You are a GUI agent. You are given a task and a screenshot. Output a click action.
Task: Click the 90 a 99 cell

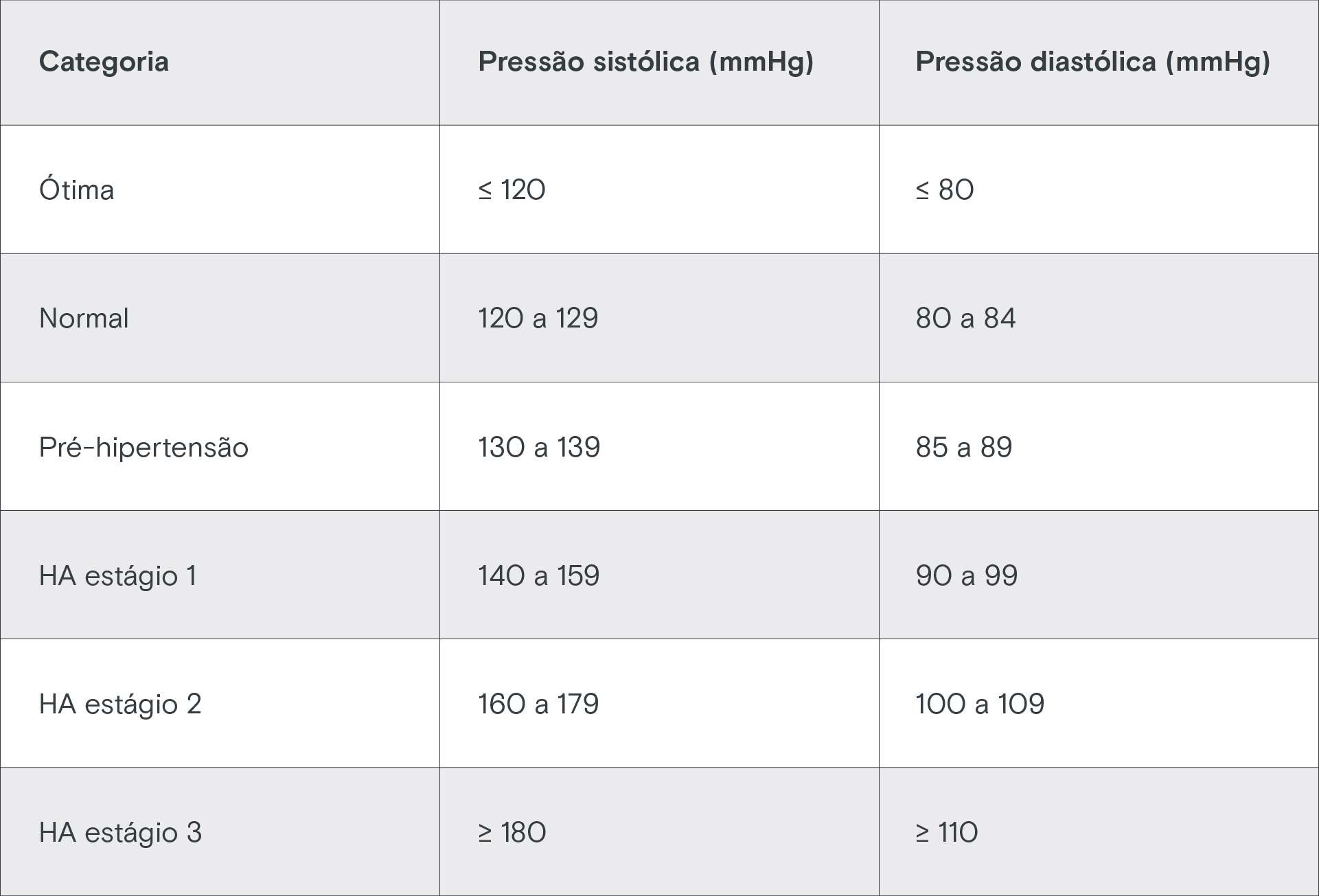(966, 575)
